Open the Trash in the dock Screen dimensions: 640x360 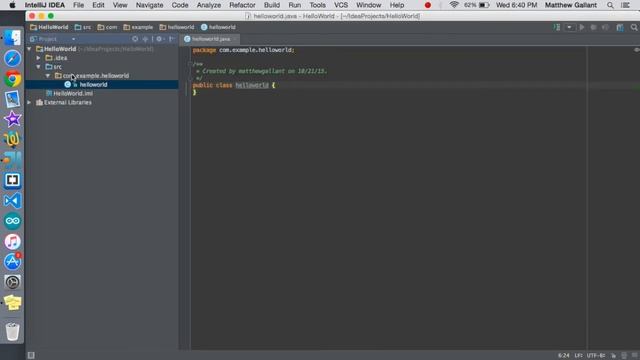(12, 331)
